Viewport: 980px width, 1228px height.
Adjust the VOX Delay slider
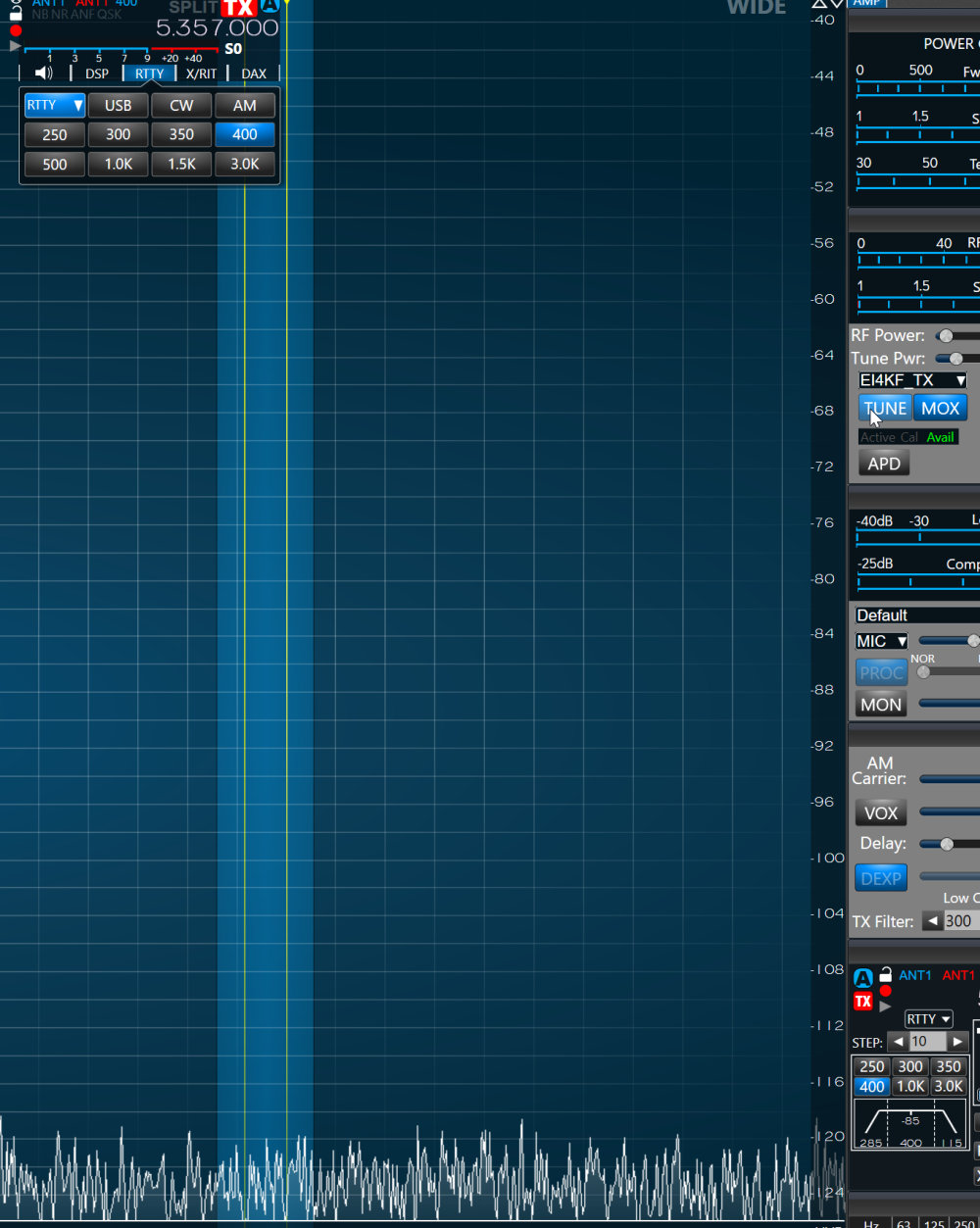pos(950,844)
